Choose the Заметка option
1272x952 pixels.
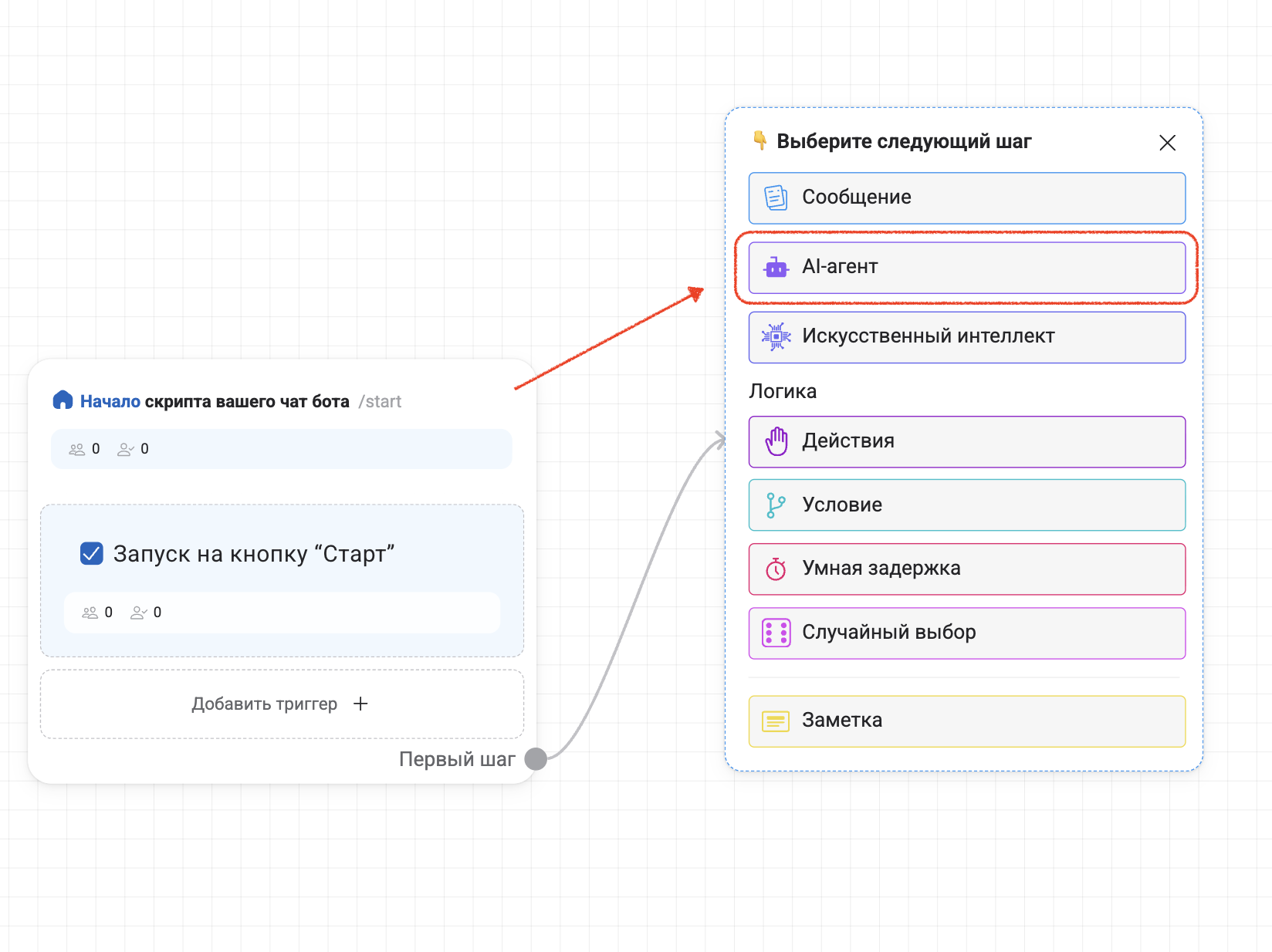click(x=966, y=721)
